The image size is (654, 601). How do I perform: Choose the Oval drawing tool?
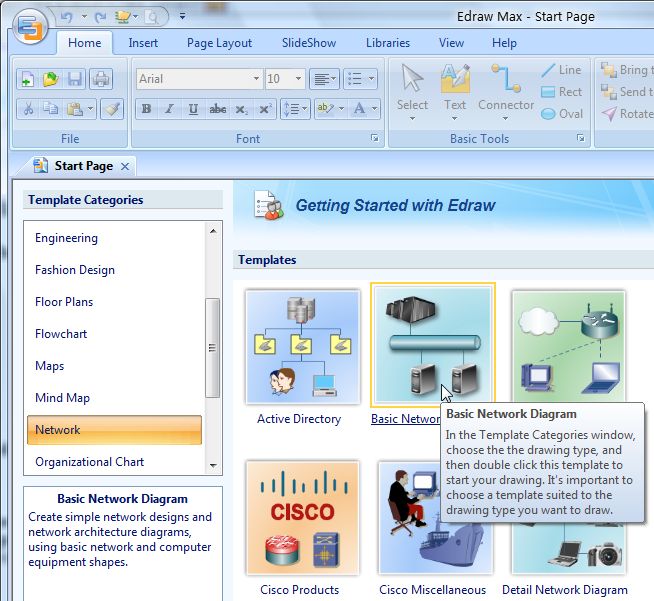561,114
